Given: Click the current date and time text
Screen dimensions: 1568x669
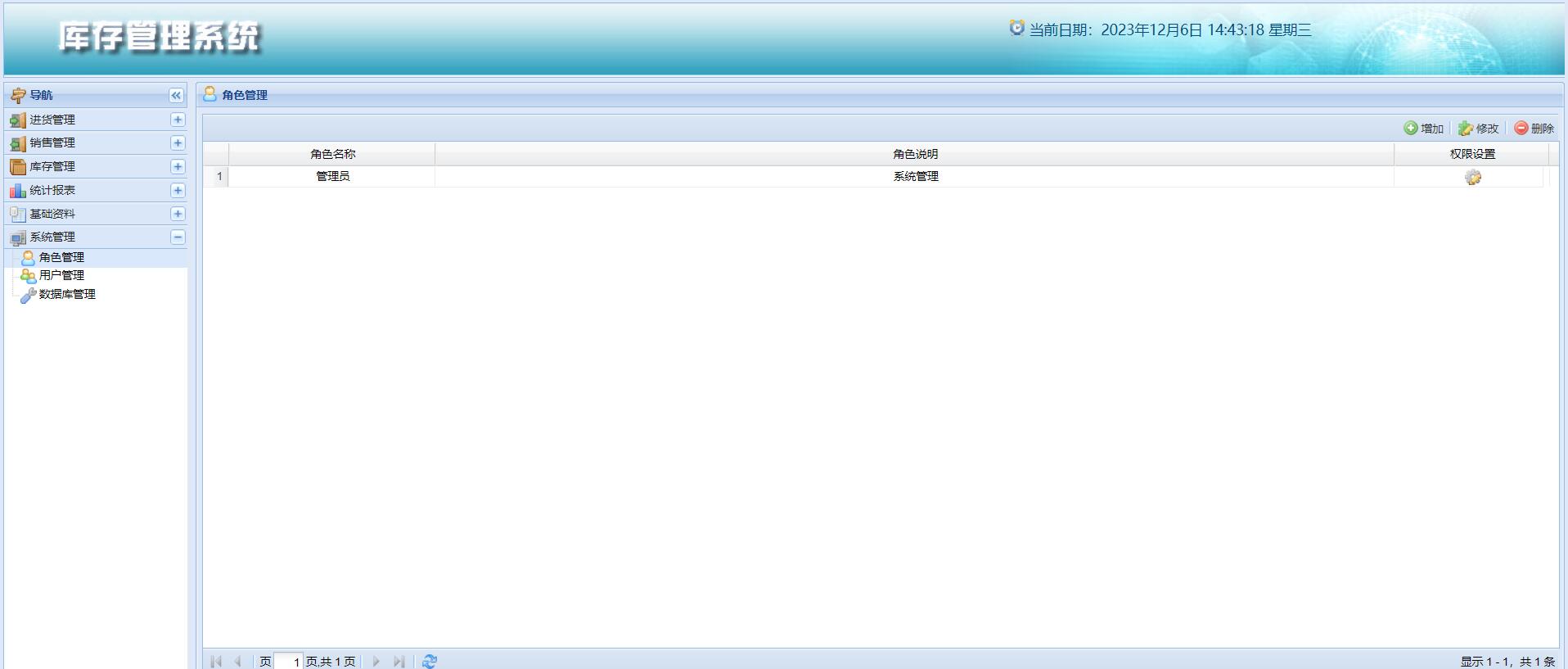Looking at the screenshot, I should (x=1170, y=30).
